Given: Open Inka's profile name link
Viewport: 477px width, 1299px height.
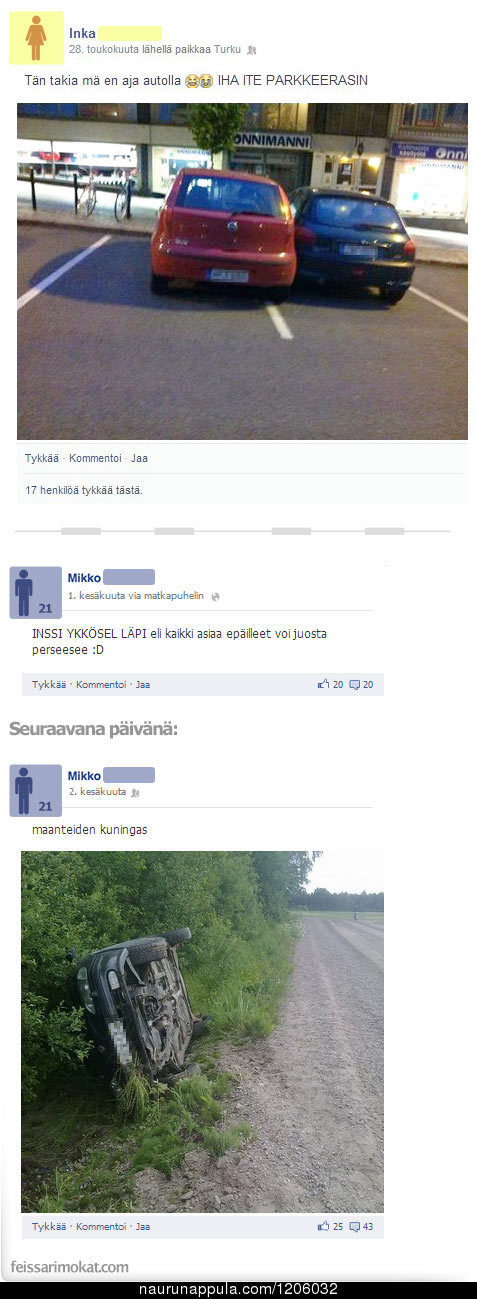Looking at the screenshot, I should click(82, 33).
